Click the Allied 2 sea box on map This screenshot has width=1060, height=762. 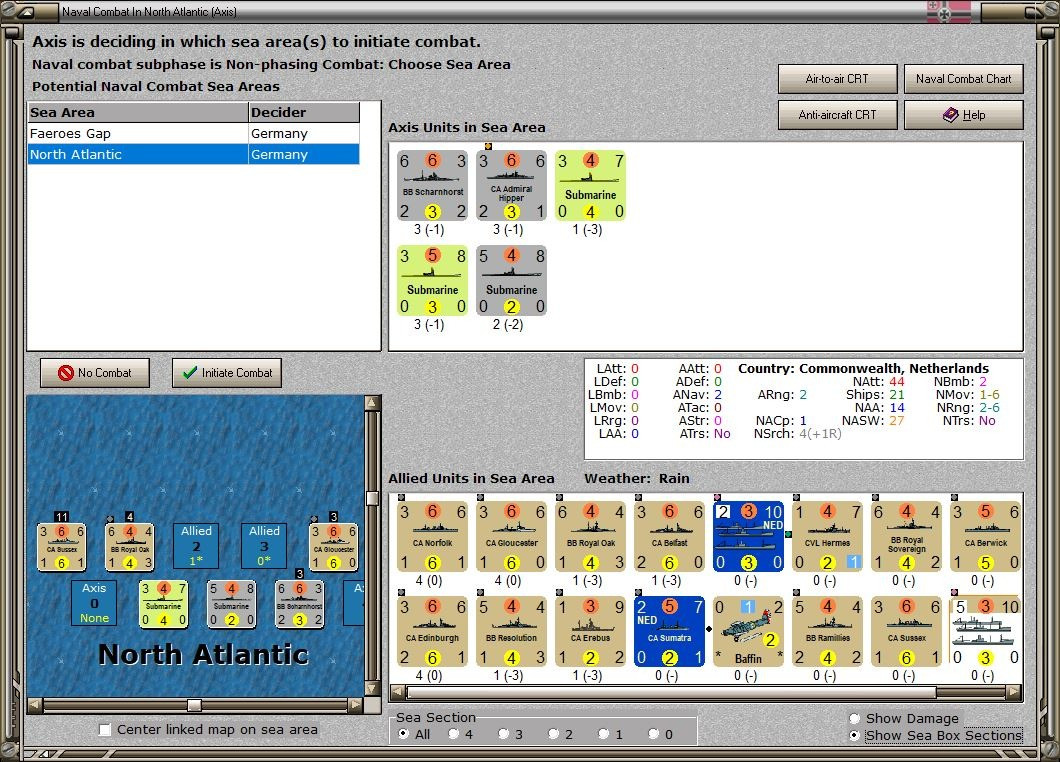point(196,546)
